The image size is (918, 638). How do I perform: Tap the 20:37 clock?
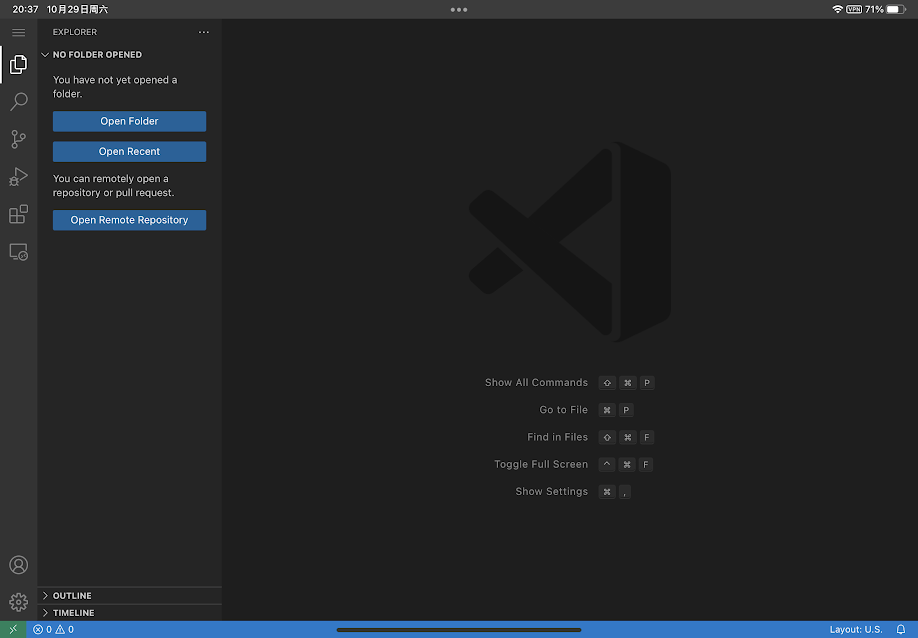[25, 9]
